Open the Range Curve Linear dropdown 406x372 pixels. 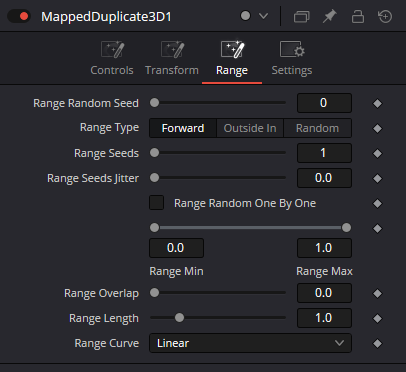(x=250, y=343)
